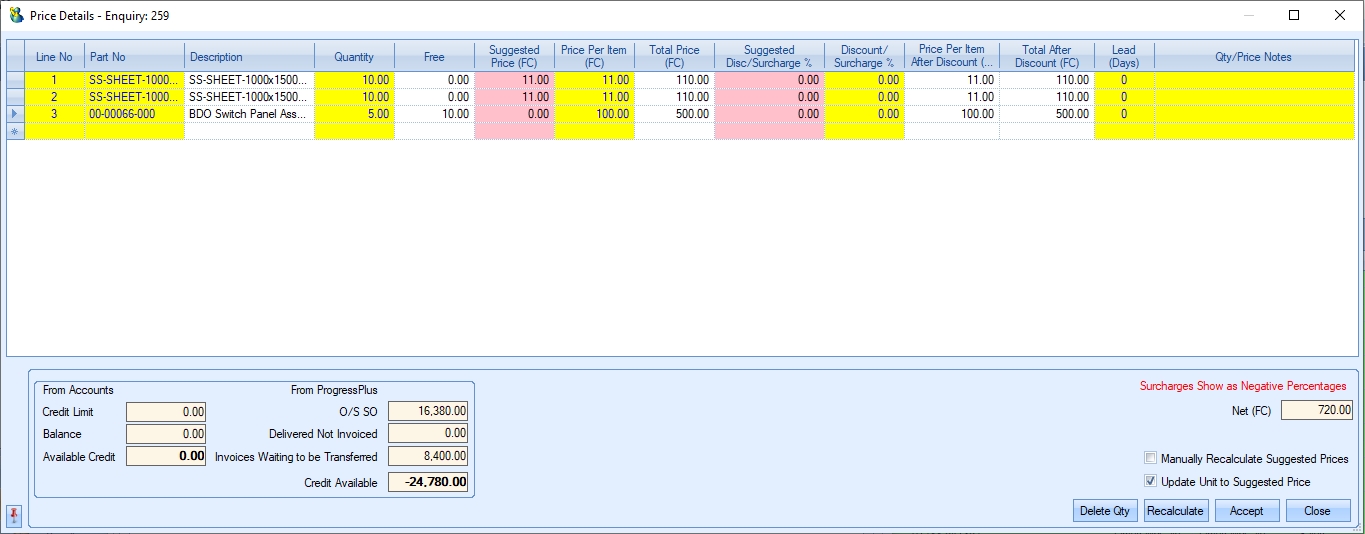
Task: Maximize the Price Details window
Action: [1294, 15]
